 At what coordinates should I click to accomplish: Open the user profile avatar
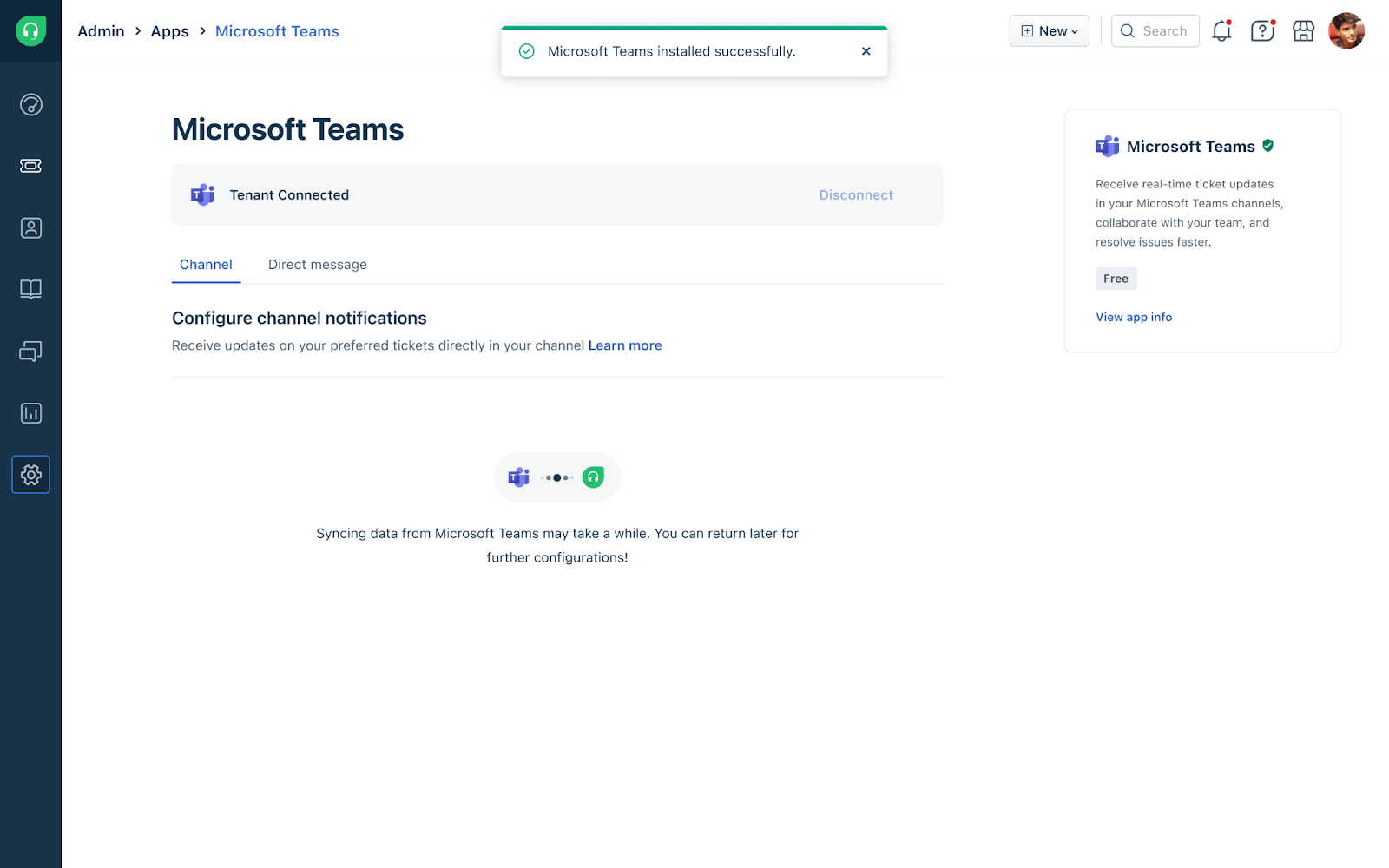point(1346,31)
